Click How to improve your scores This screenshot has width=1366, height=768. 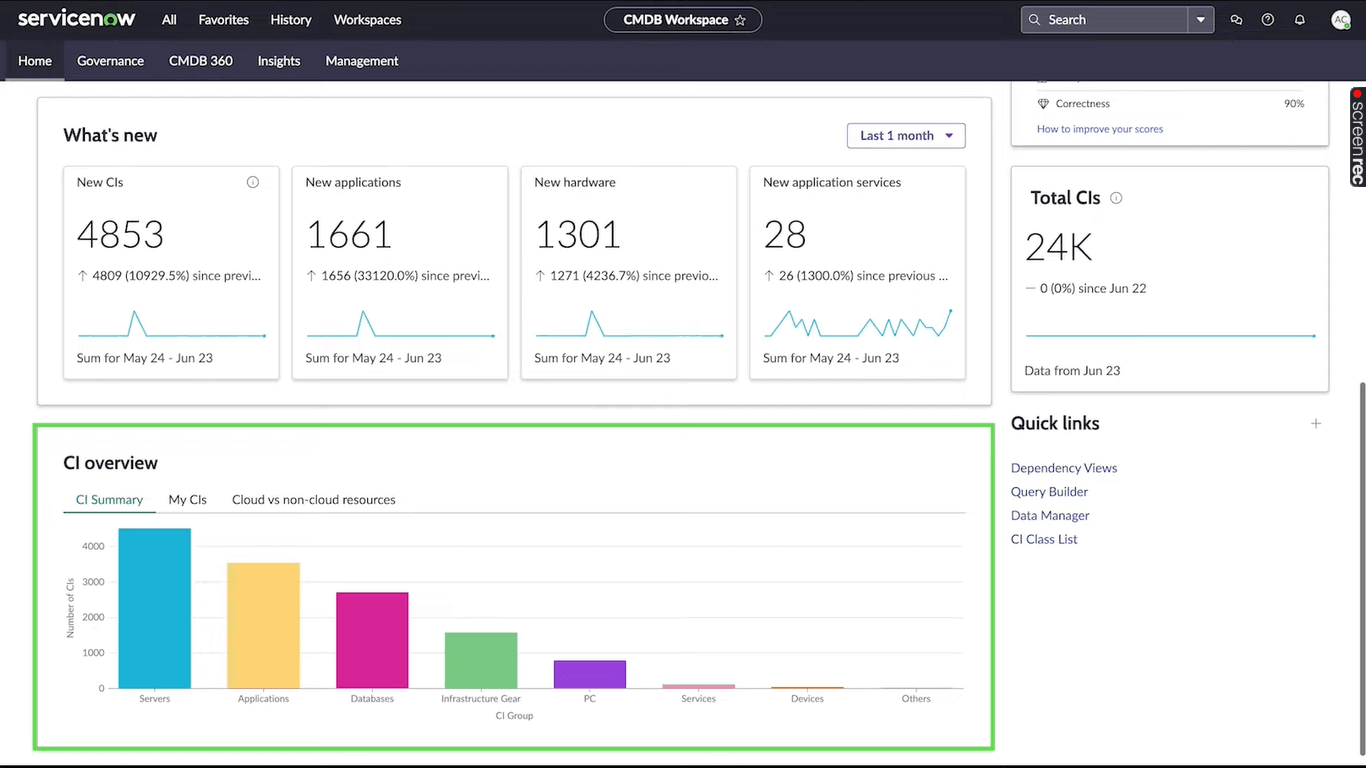[1100, 128]
